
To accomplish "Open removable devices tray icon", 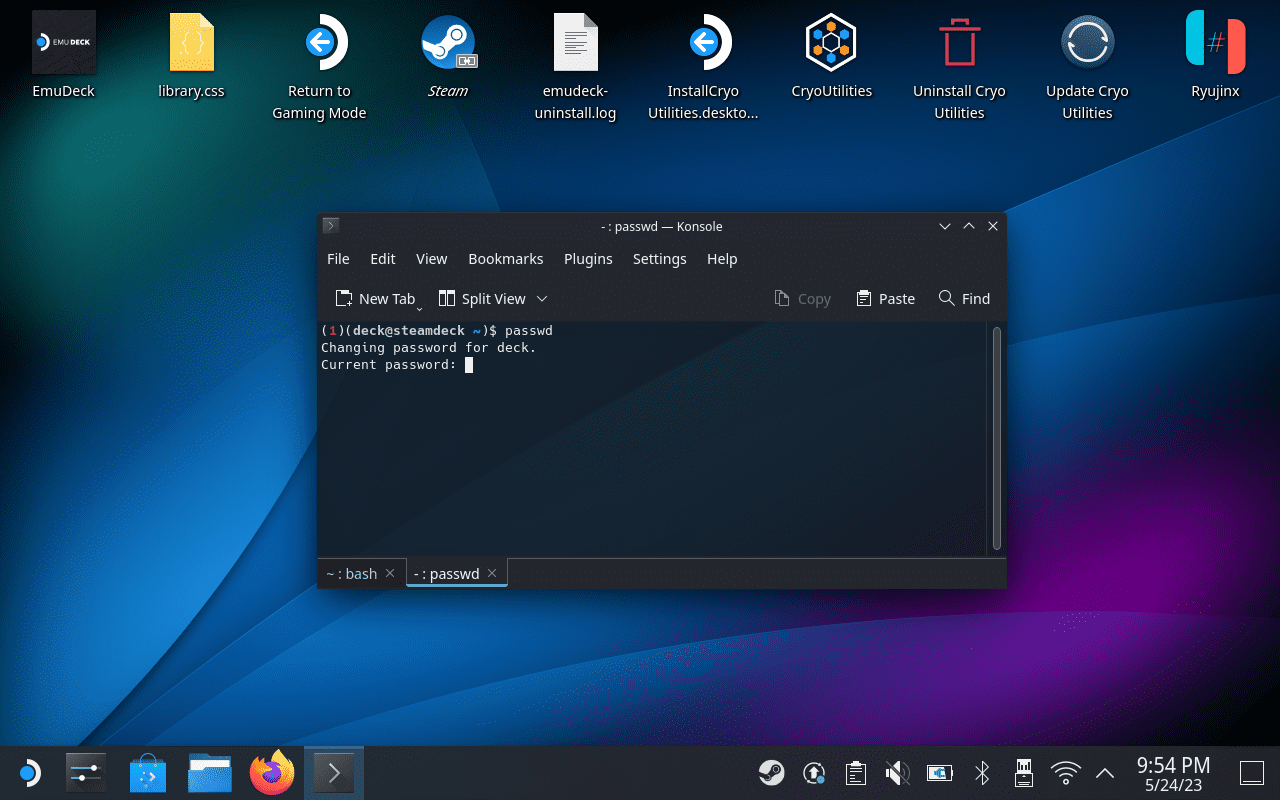I will tap(1024, 773).
